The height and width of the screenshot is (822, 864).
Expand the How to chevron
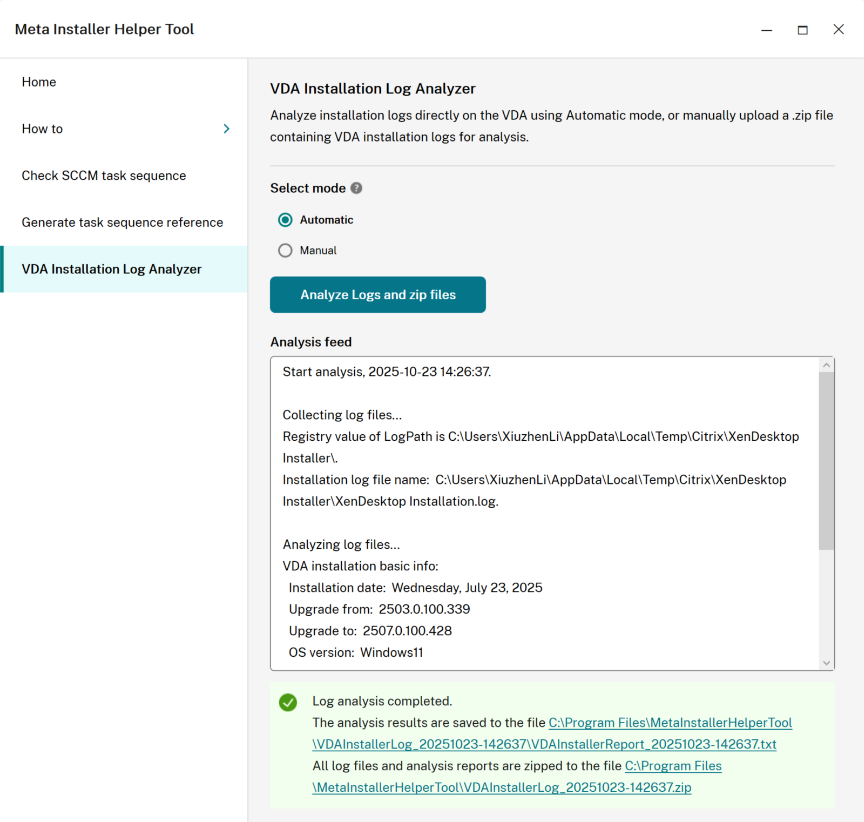(226, 129)
